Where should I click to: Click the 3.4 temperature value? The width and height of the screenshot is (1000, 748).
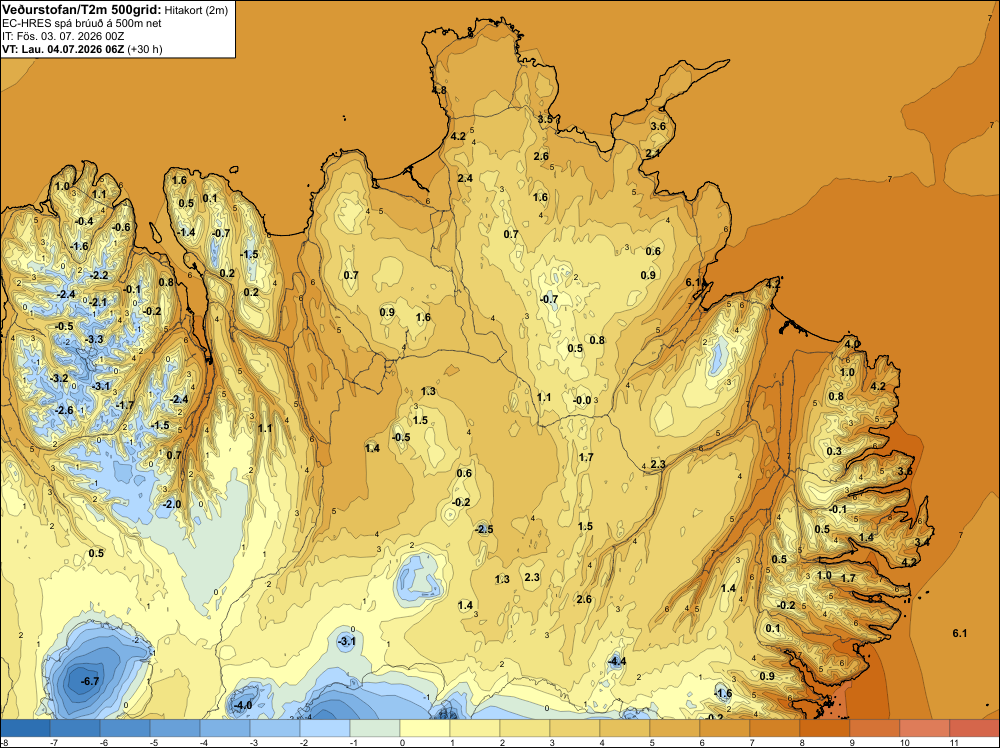922,542
